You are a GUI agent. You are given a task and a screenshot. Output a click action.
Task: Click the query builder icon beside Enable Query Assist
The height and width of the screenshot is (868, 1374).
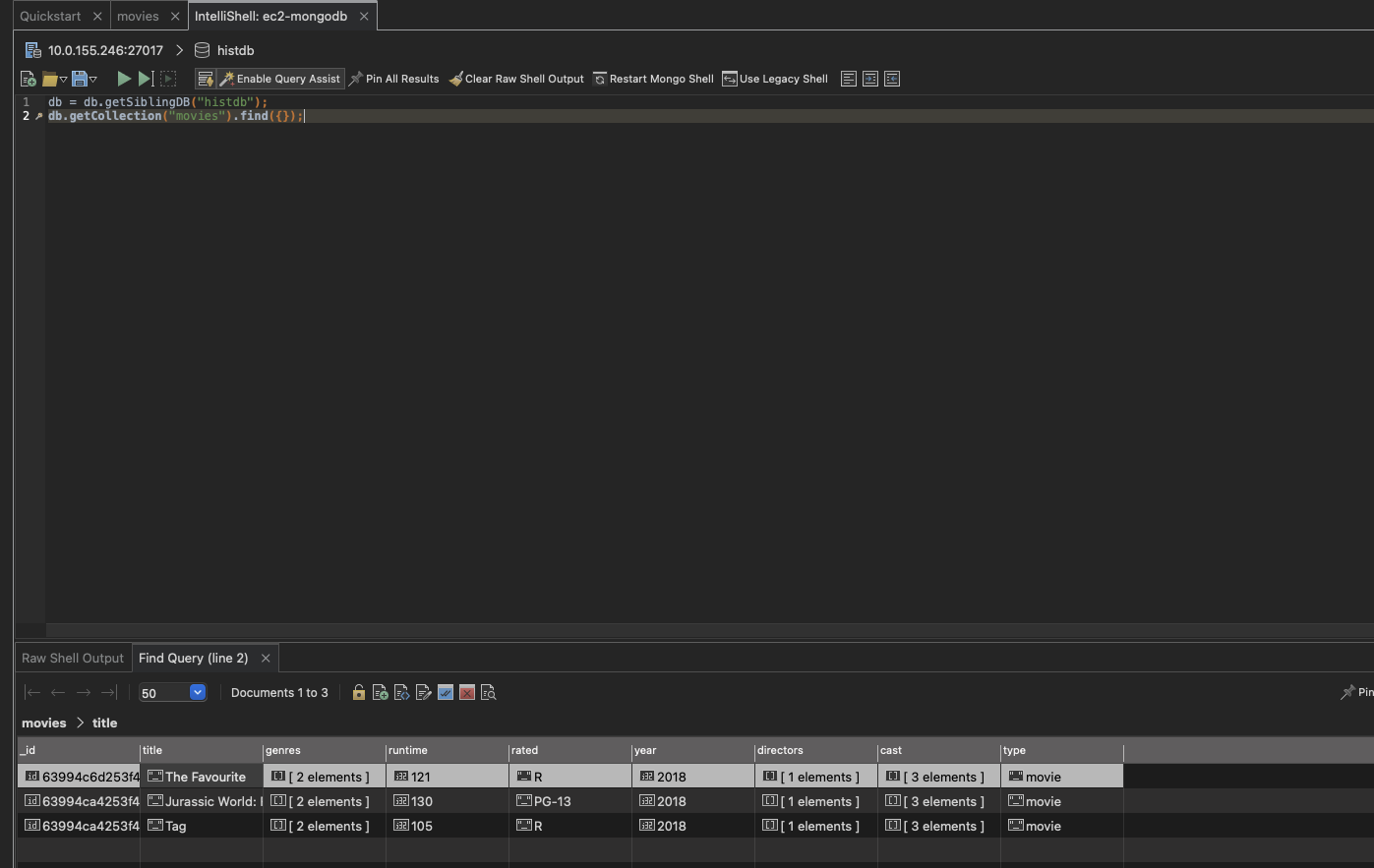206,79
